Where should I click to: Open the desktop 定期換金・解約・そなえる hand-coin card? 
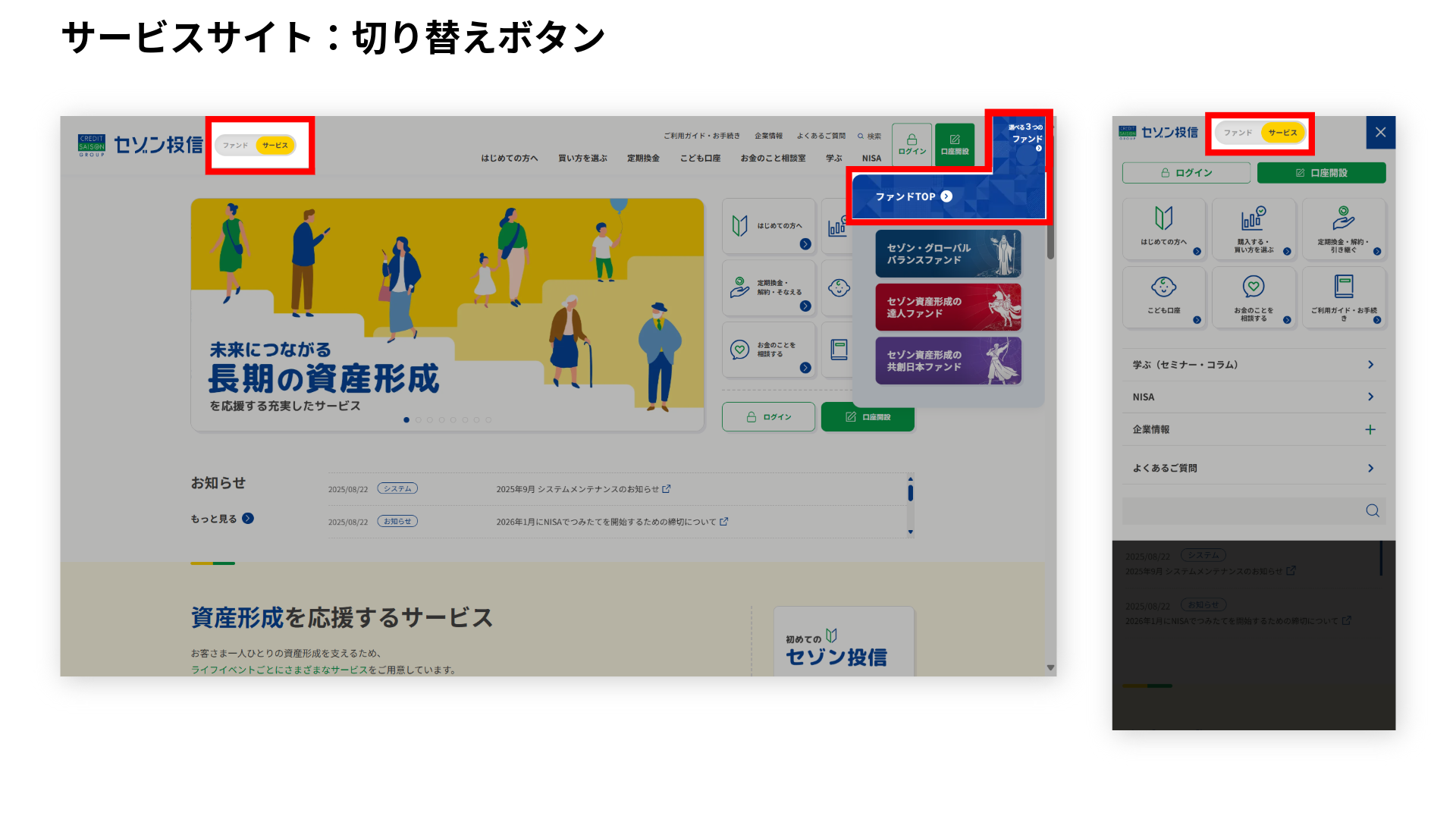tap(769, 288)
